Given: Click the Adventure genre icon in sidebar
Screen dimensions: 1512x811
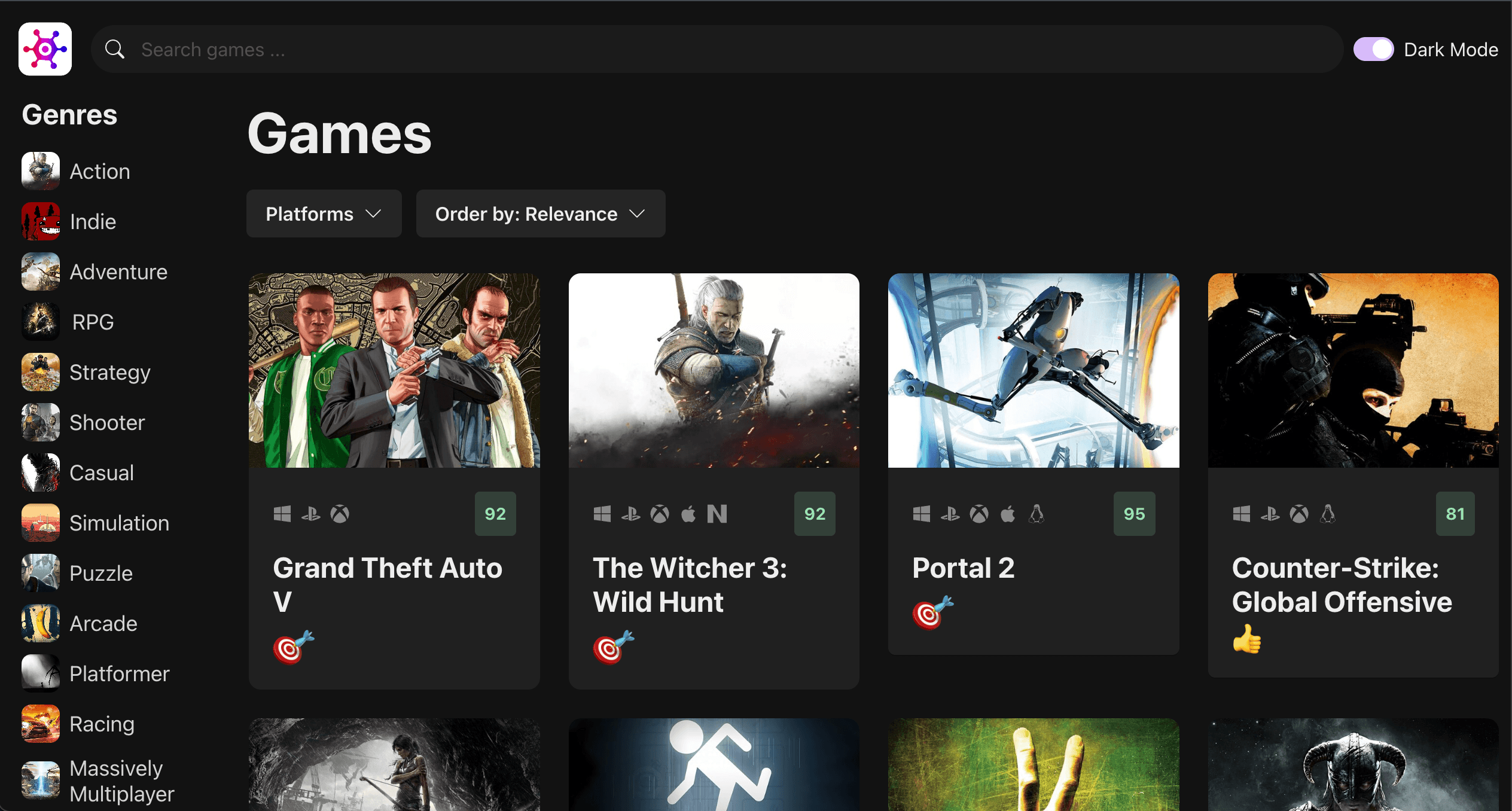Looking at the screenshot, I should [40, 271].
